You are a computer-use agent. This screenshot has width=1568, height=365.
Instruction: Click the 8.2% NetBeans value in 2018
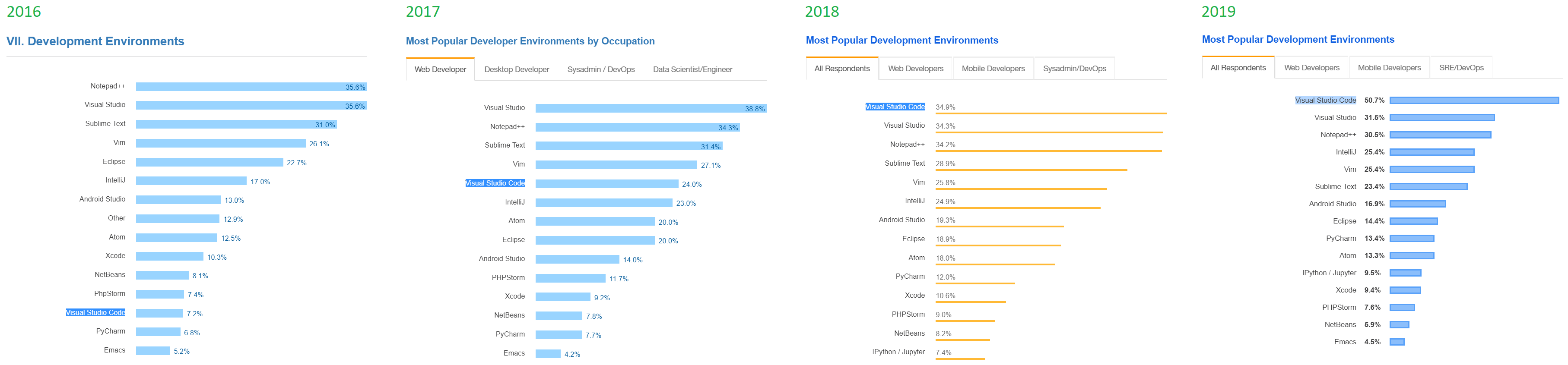pos(943,334)
